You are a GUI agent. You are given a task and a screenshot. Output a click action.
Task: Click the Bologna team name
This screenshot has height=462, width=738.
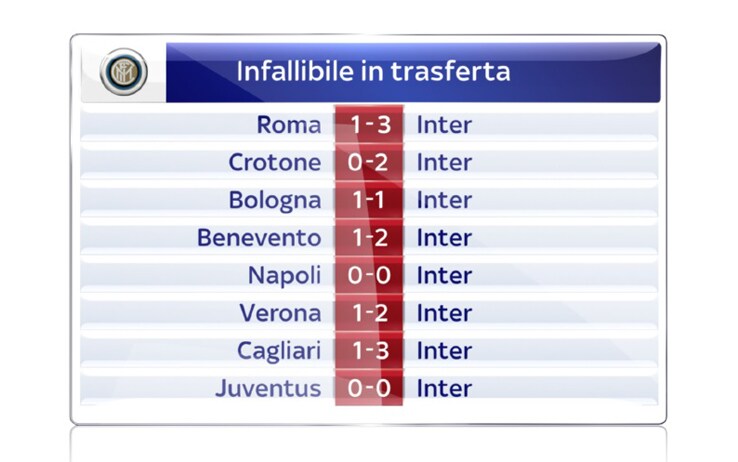point(275,201)
